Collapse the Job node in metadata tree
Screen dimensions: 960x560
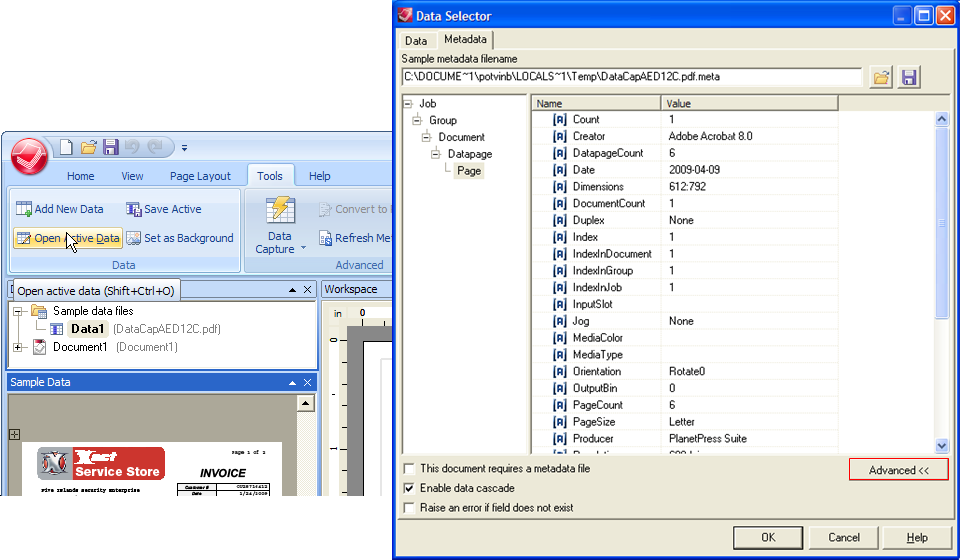click(x=408, y=104)
